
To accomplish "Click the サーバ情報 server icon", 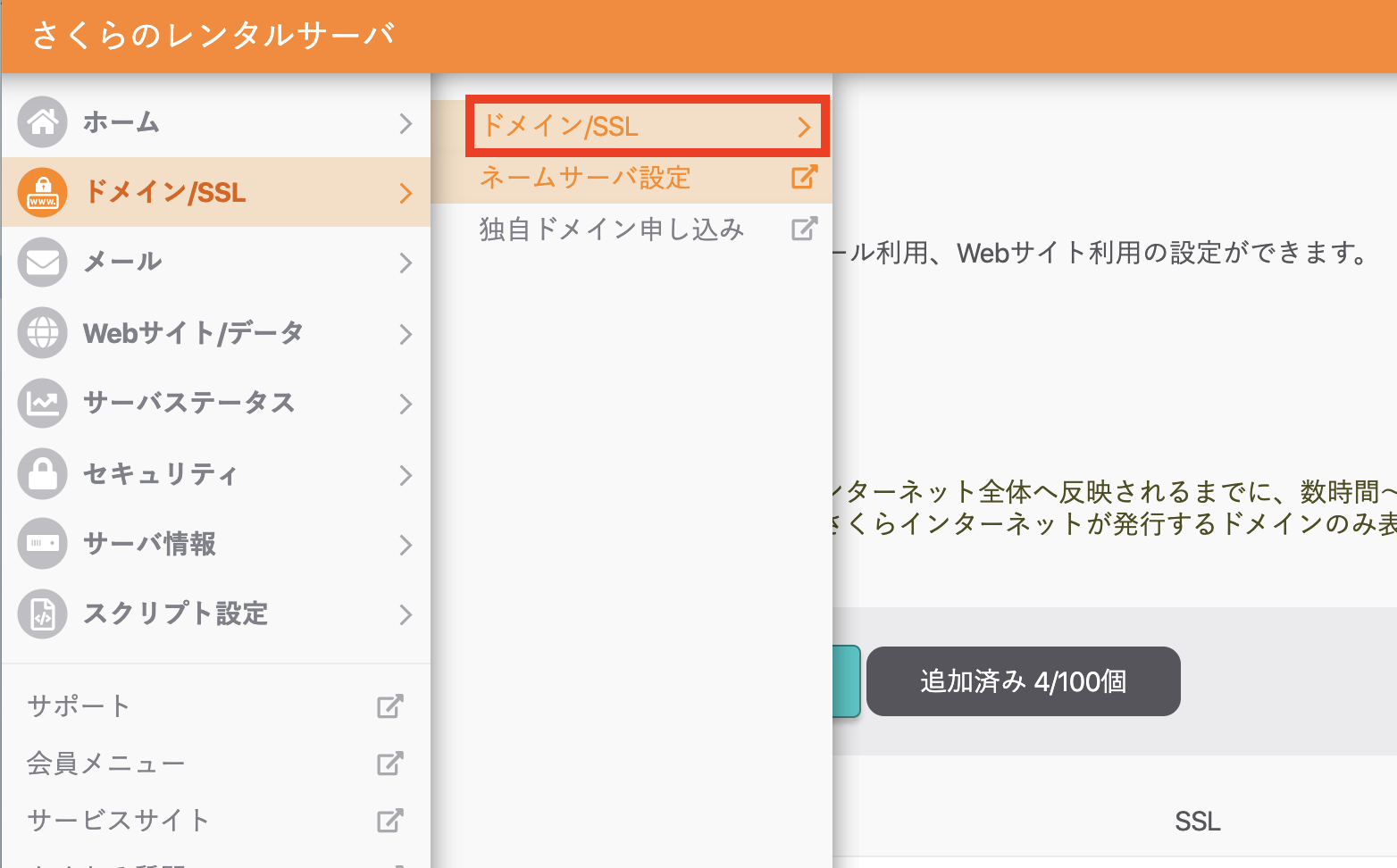I will pyautogui.click(x=42, y=543).
